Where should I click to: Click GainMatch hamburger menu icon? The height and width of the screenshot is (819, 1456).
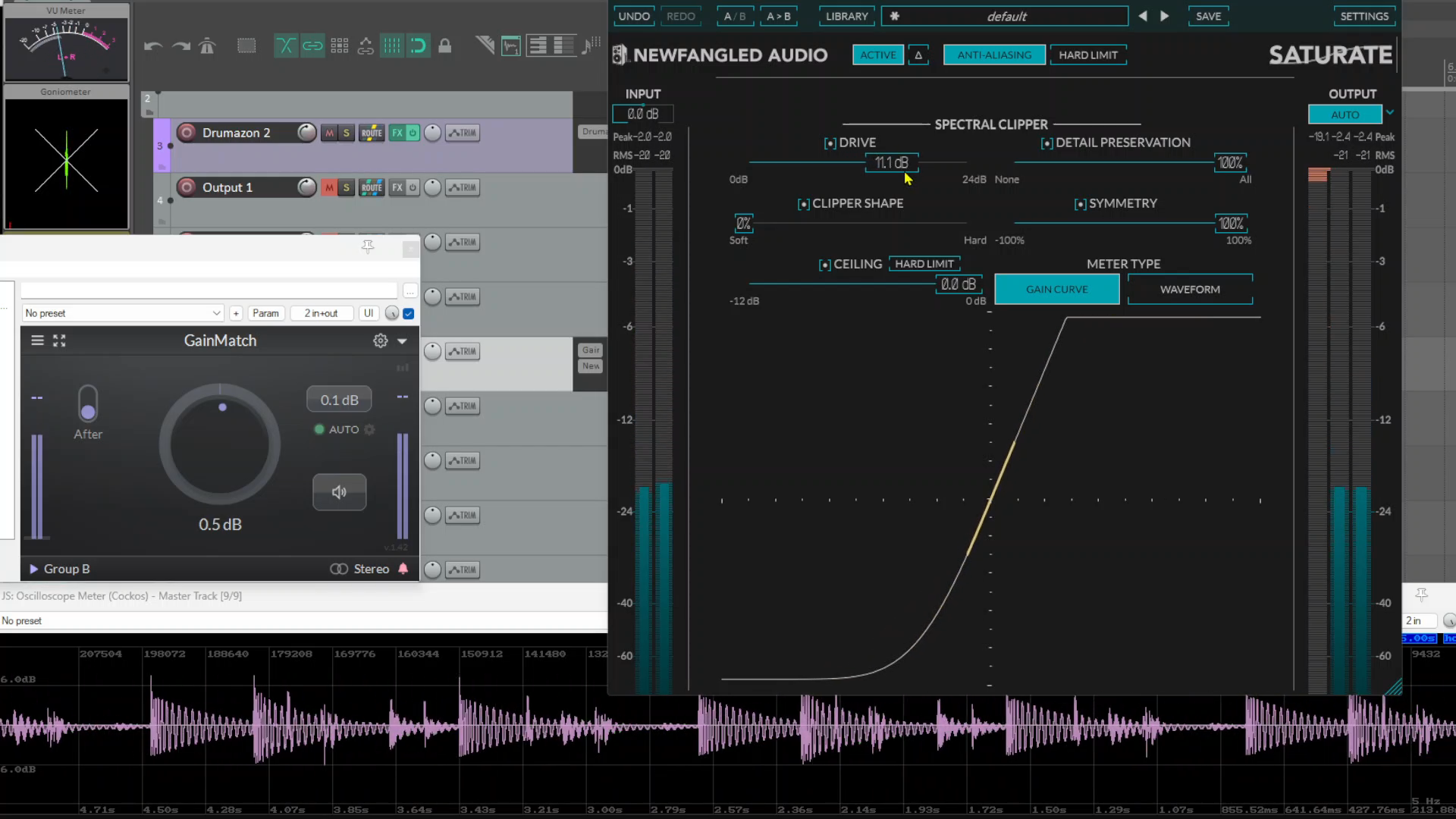click(37, 341)
